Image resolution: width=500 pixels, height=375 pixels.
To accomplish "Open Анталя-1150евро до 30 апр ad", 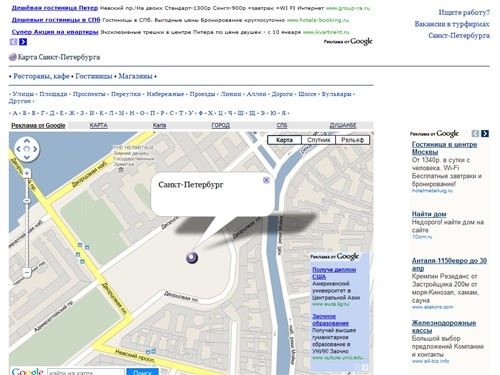I will coord(449,264).
